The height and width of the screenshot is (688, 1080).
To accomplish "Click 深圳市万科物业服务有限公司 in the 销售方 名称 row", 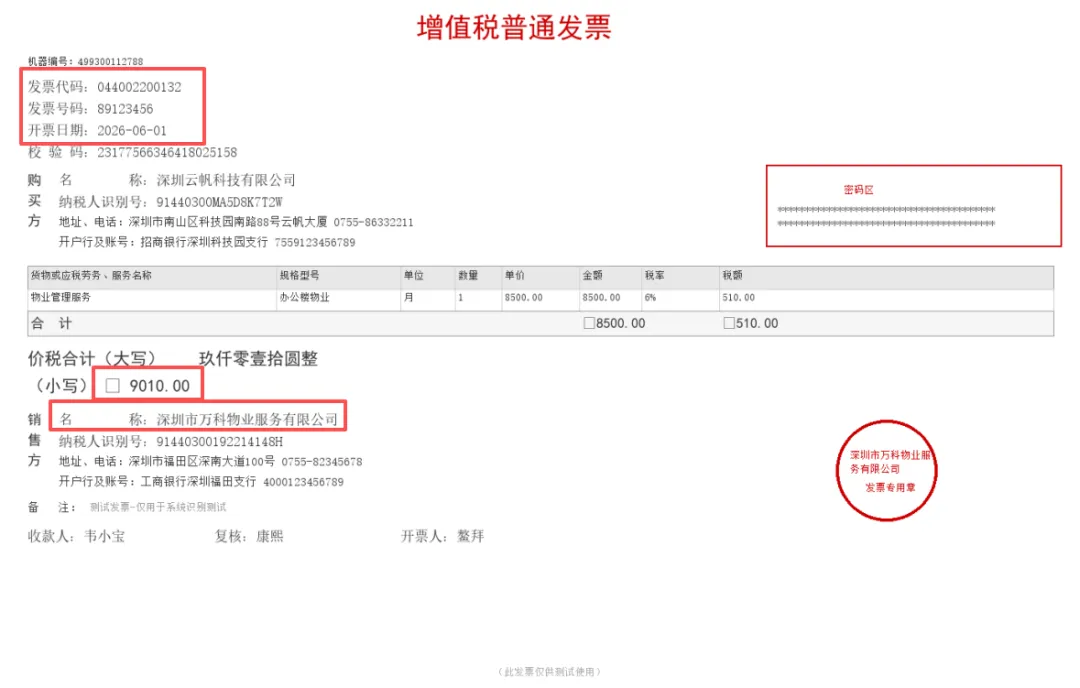I will [x=247, y=419].
